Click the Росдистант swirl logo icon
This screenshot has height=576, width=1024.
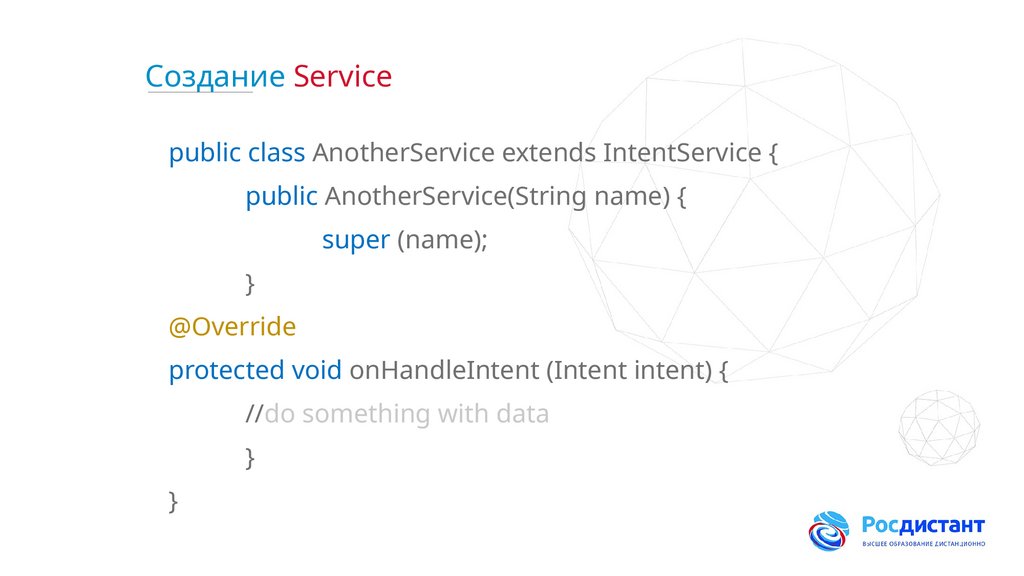829,532
